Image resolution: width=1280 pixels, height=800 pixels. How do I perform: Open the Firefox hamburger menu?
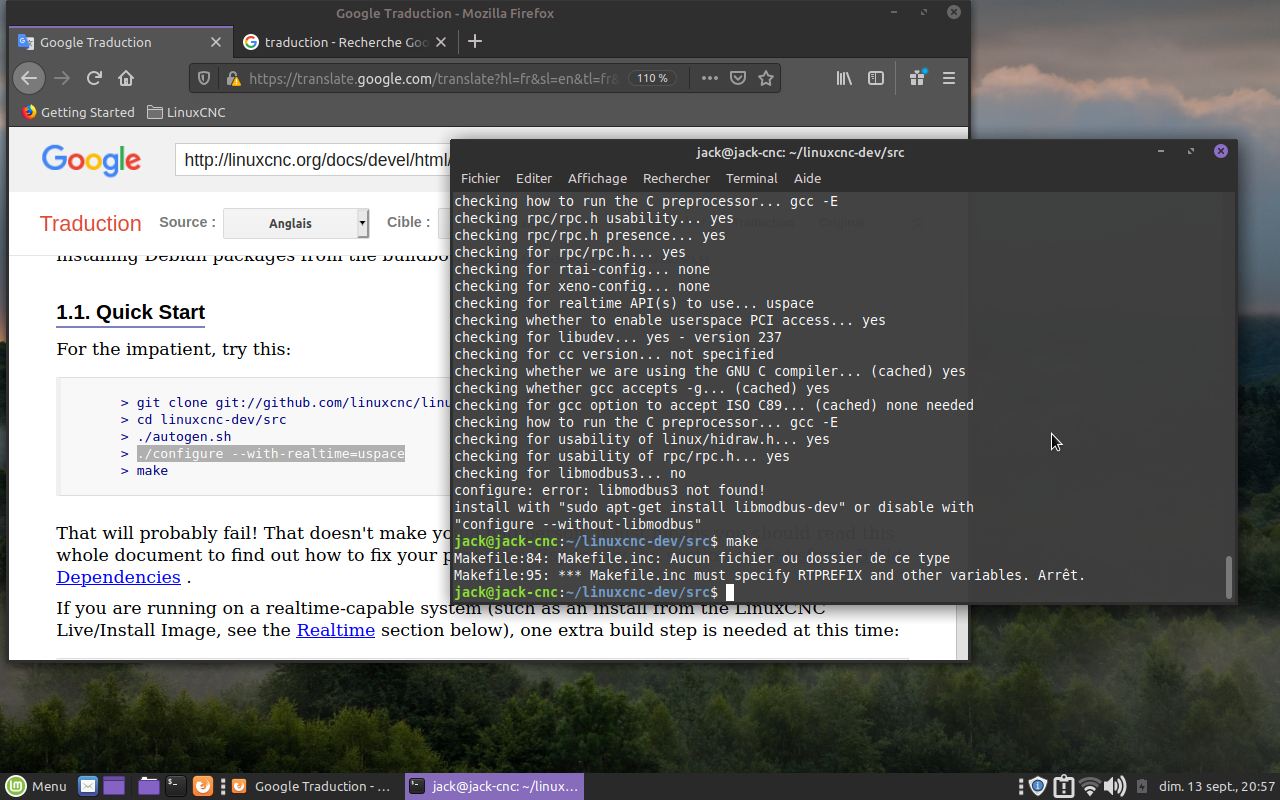(x=949, y=78)
